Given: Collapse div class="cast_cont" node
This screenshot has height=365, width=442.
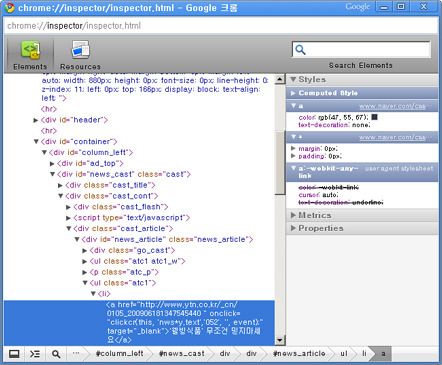Looking at the screenshot, I should click(61, 196).
